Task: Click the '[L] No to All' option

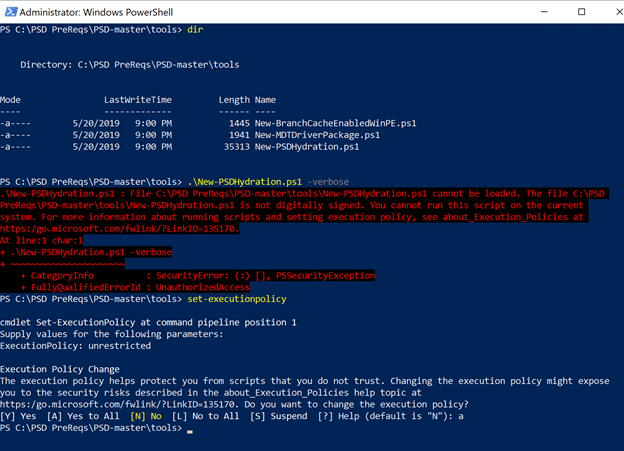Action: click(205, 416)
